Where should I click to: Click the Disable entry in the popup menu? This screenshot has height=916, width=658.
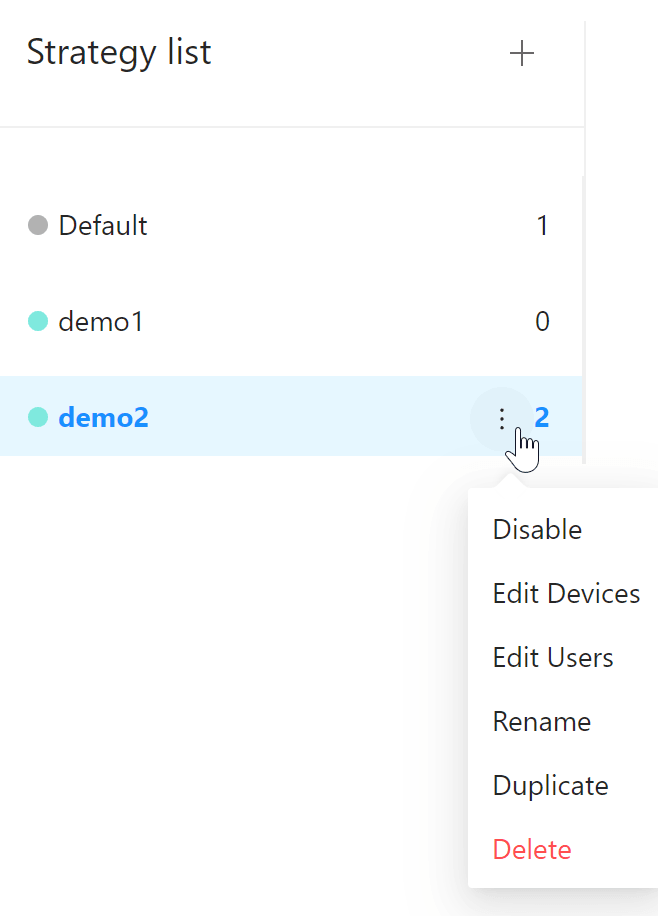coord(537,529)
